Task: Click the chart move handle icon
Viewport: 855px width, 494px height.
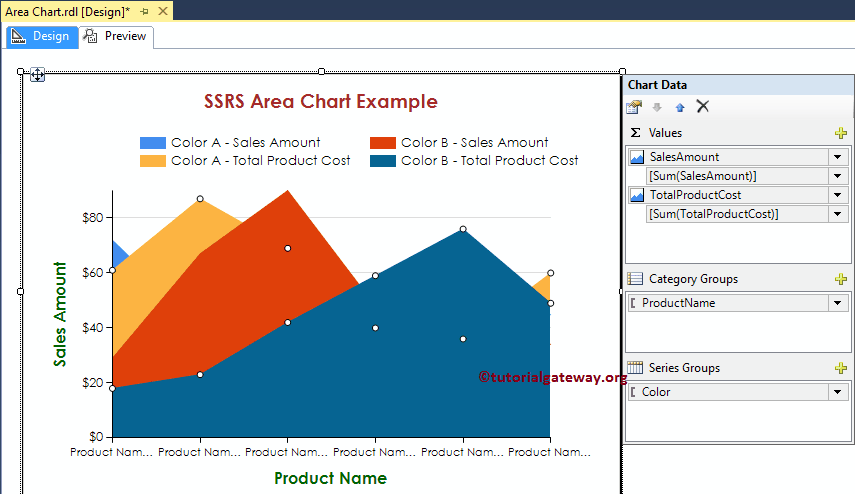Action: (37, 75)
